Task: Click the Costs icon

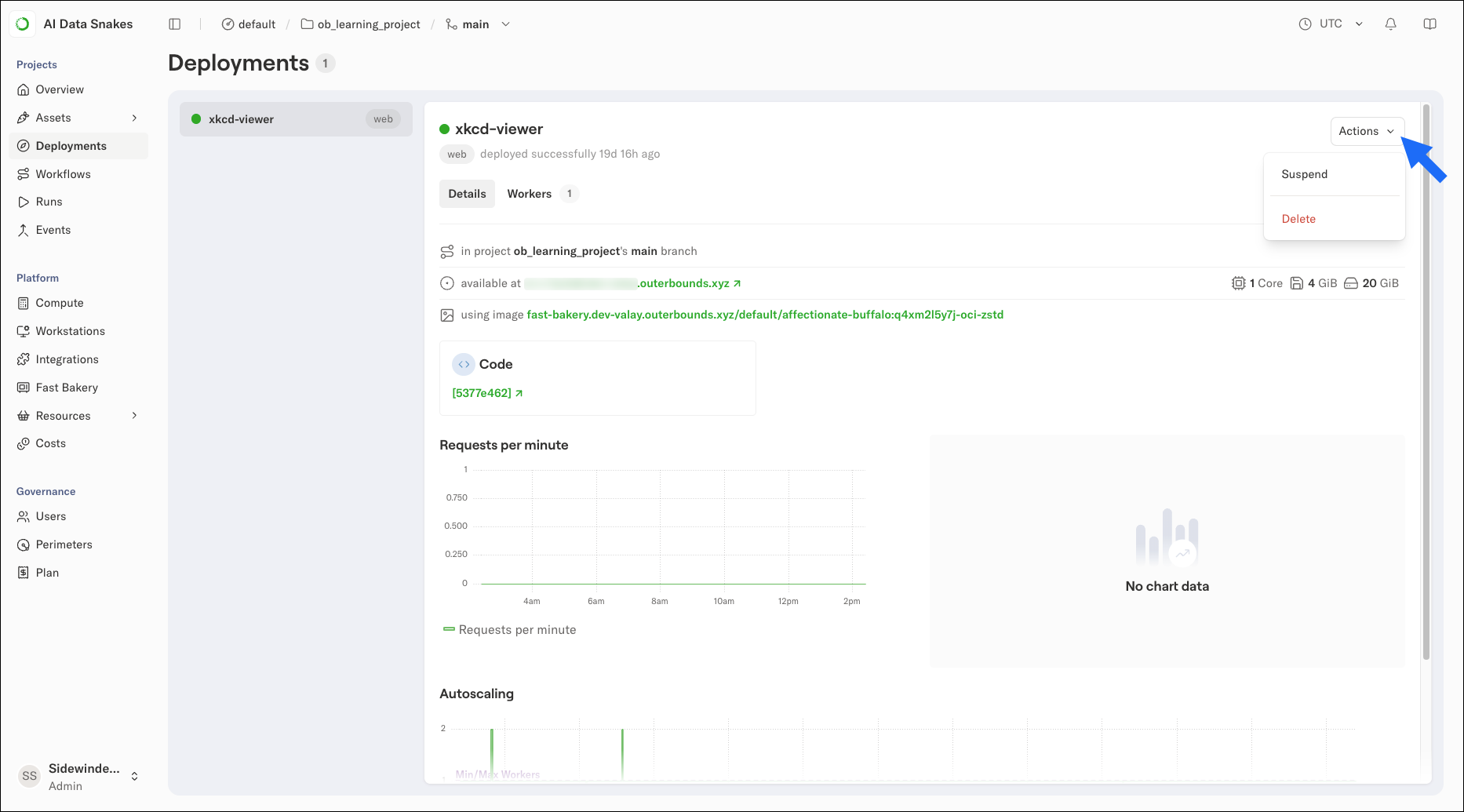Action: (x=24, y=443)
